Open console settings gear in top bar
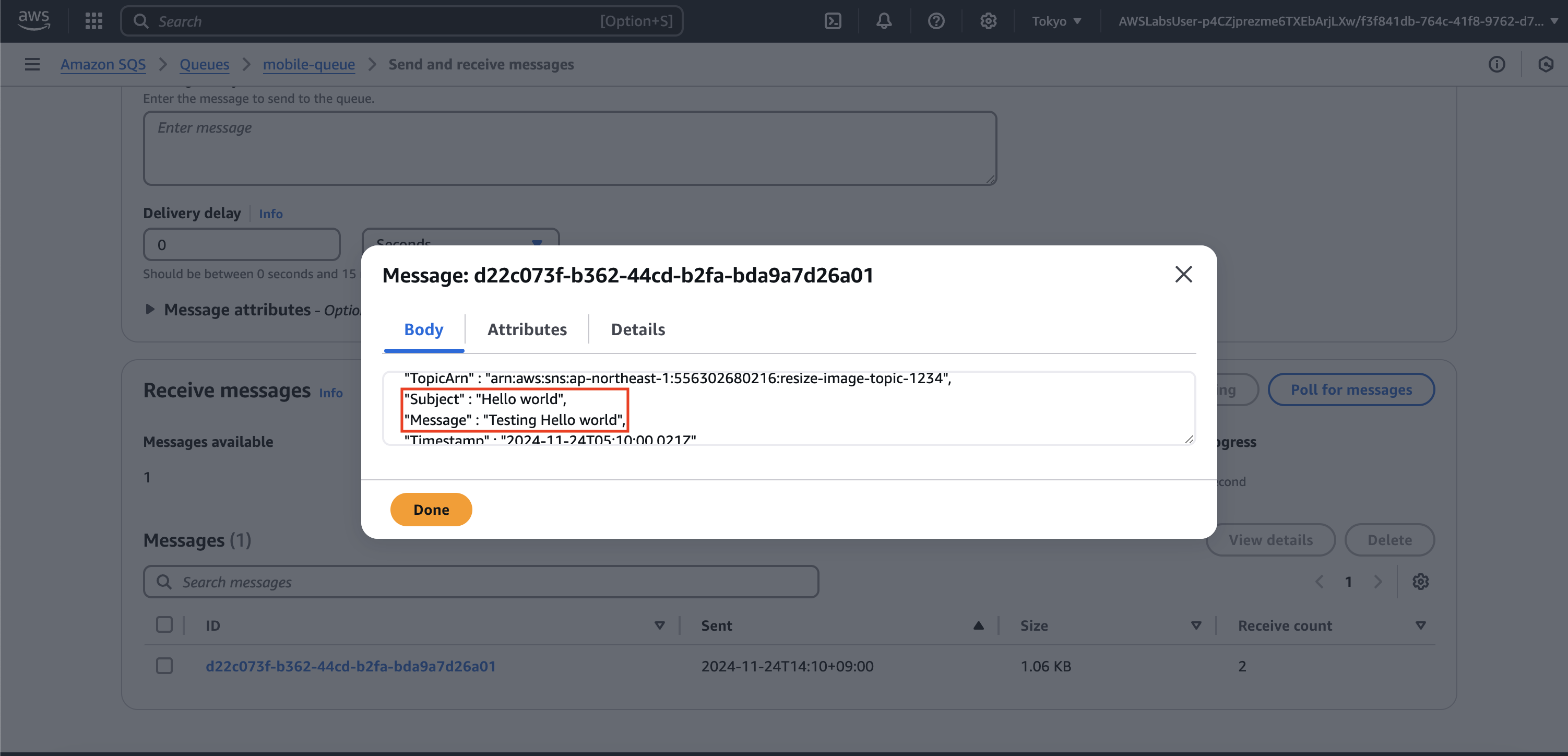Viewport: 1568px width, 756px height. (x=988, y=21)
